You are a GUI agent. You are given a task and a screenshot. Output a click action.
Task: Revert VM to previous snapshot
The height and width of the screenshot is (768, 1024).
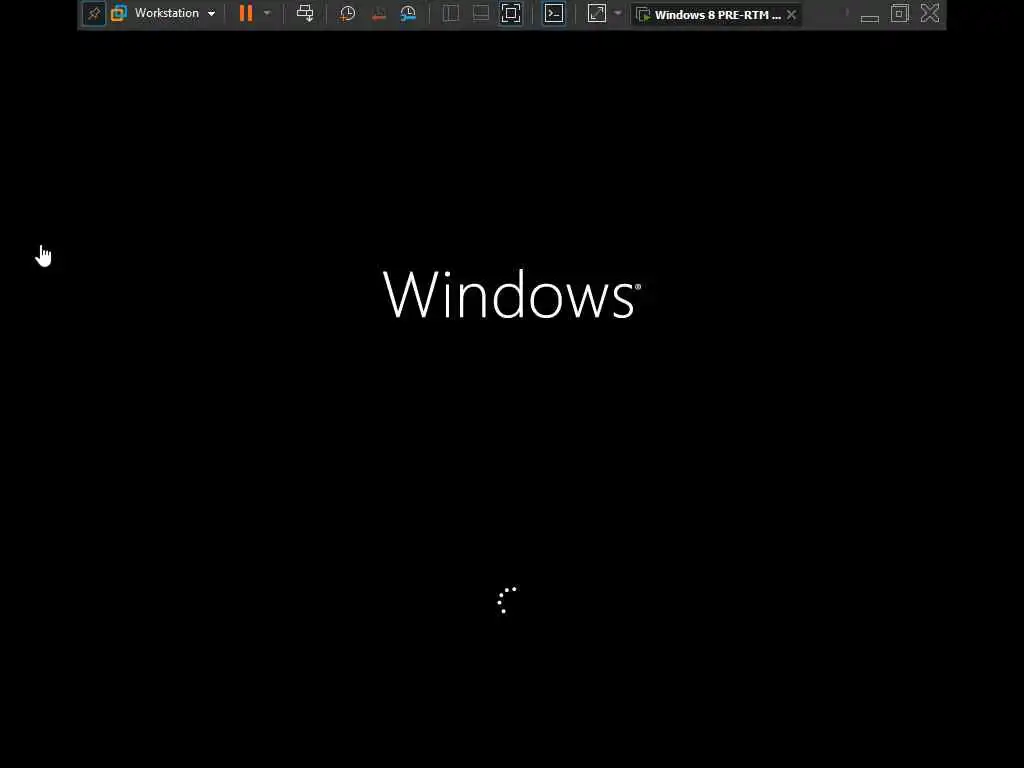[378, 14]
